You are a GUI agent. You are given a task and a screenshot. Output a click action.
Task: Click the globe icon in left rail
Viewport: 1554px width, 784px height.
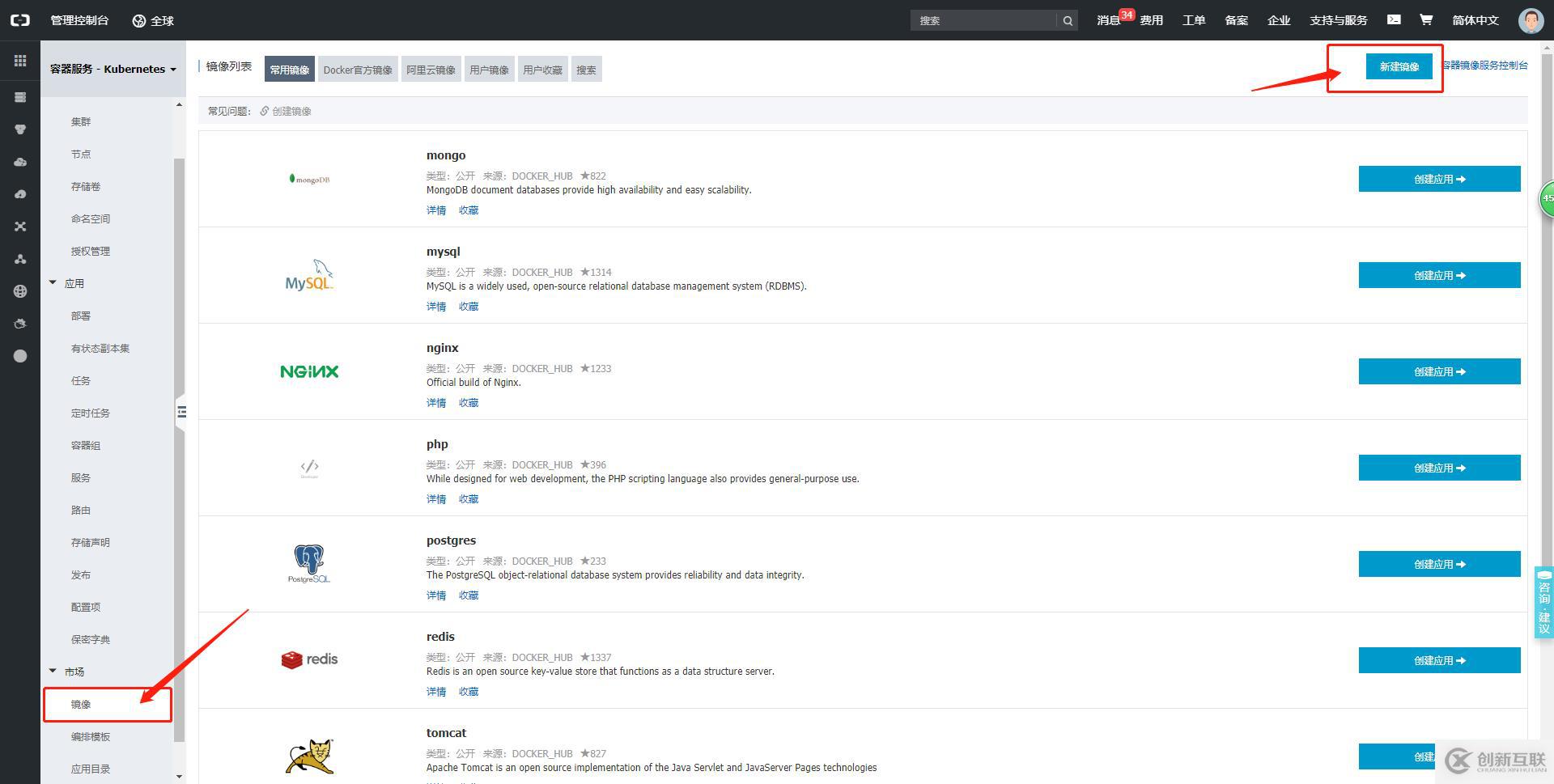click(x=20, y=291)
